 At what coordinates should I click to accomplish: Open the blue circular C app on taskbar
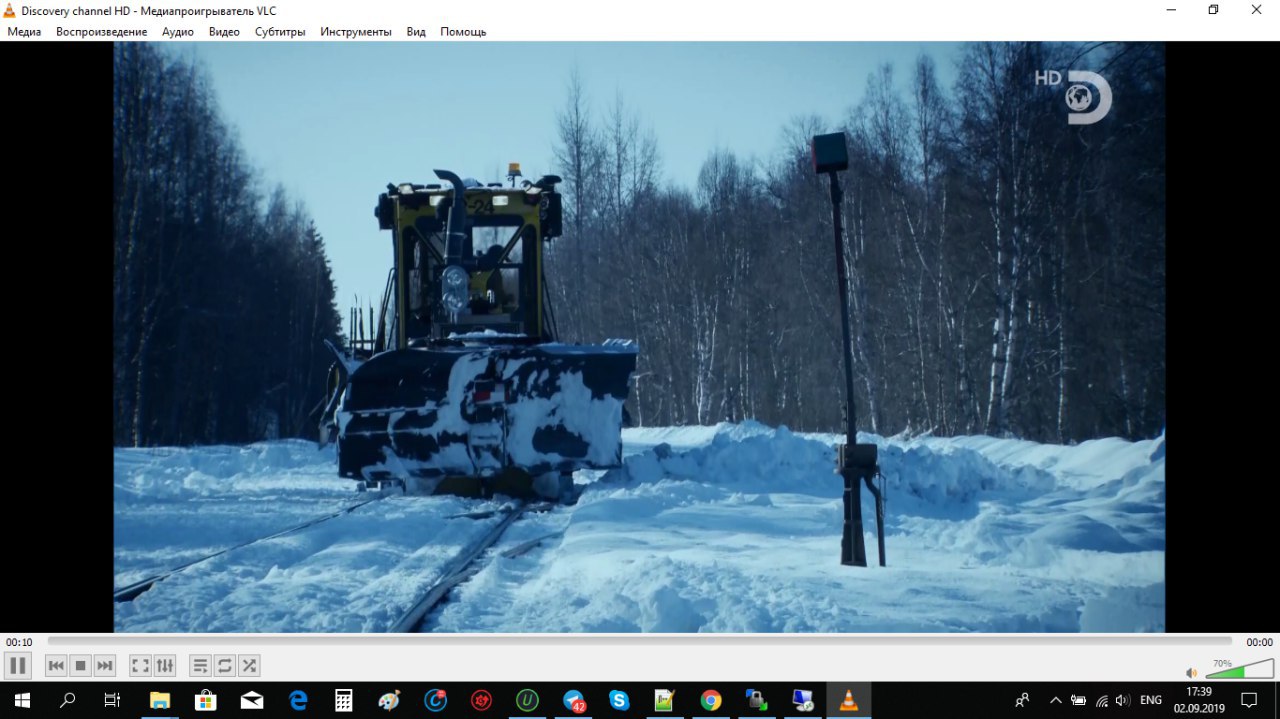point(435,700)
